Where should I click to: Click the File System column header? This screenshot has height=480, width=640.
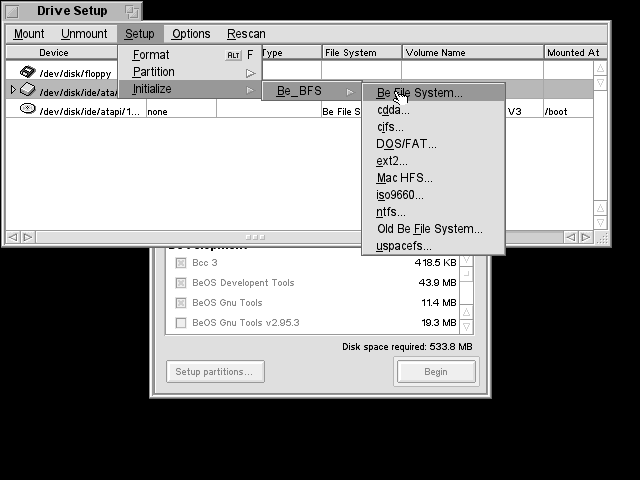point(362,53)
